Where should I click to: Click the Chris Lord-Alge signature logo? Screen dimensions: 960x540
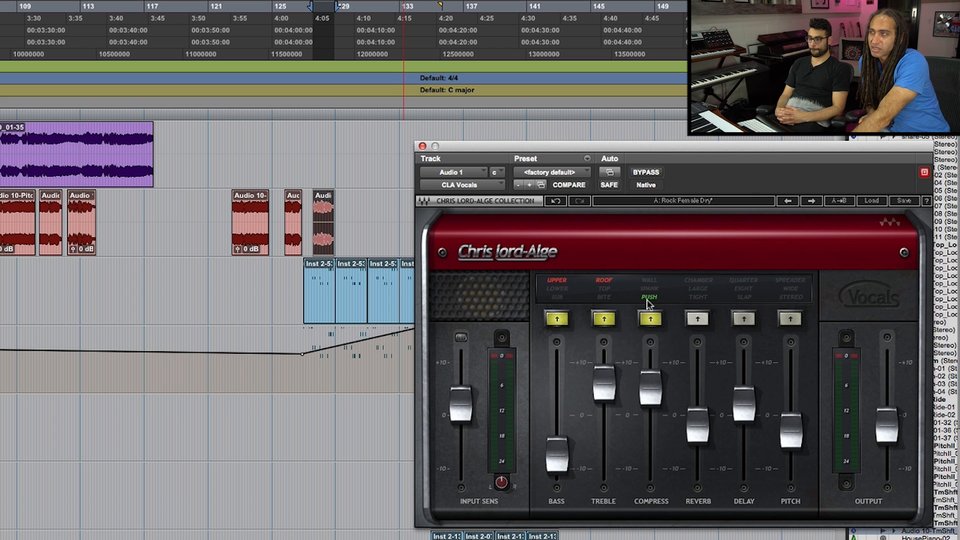pyautogui.click(x=508, y=252)
